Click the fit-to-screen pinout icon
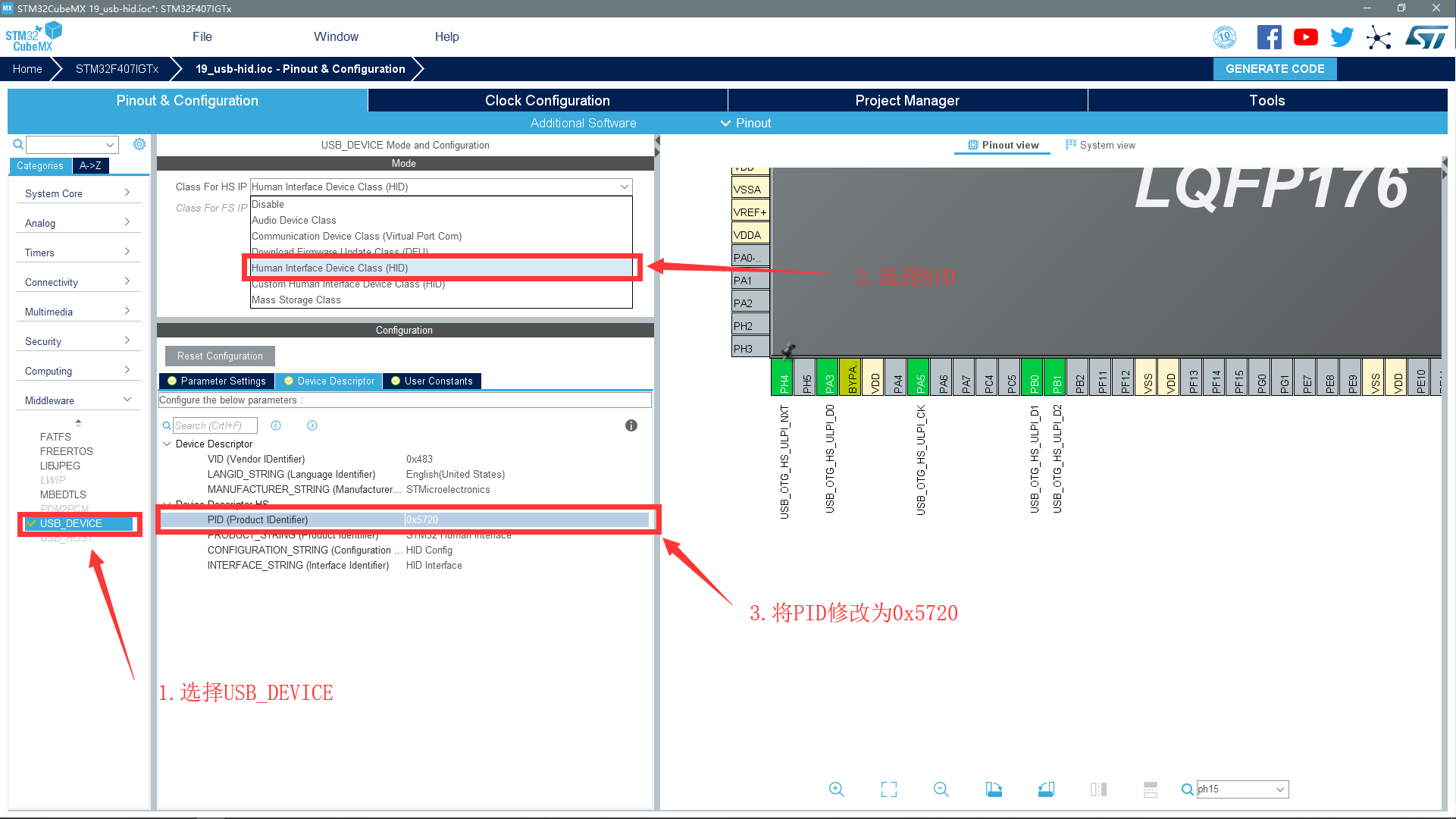 [888, 789]
